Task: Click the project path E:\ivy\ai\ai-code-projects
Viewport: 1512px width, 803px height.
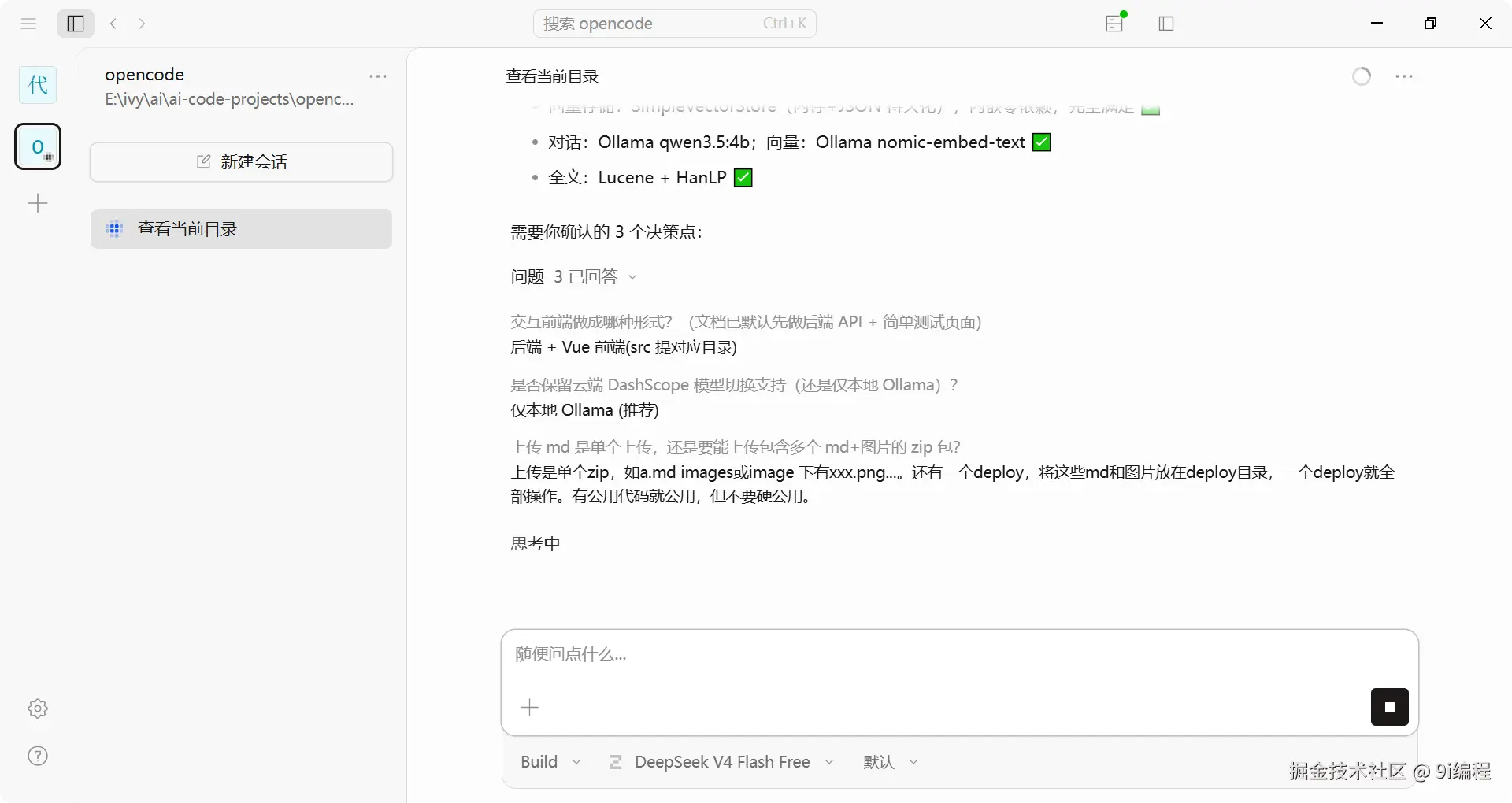Action: pyautogui.click(x=229, y=99)
